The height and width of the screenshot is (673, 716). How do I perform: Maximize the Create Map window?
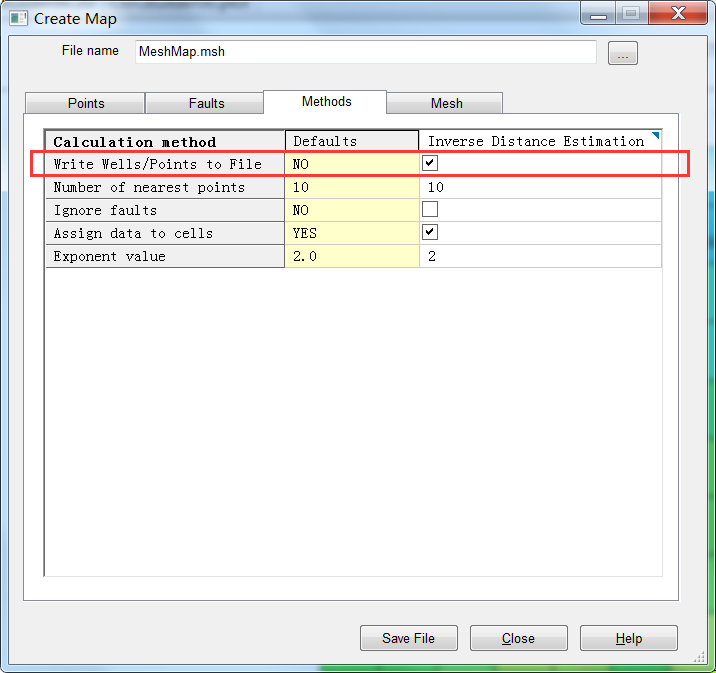pos(630,14)
